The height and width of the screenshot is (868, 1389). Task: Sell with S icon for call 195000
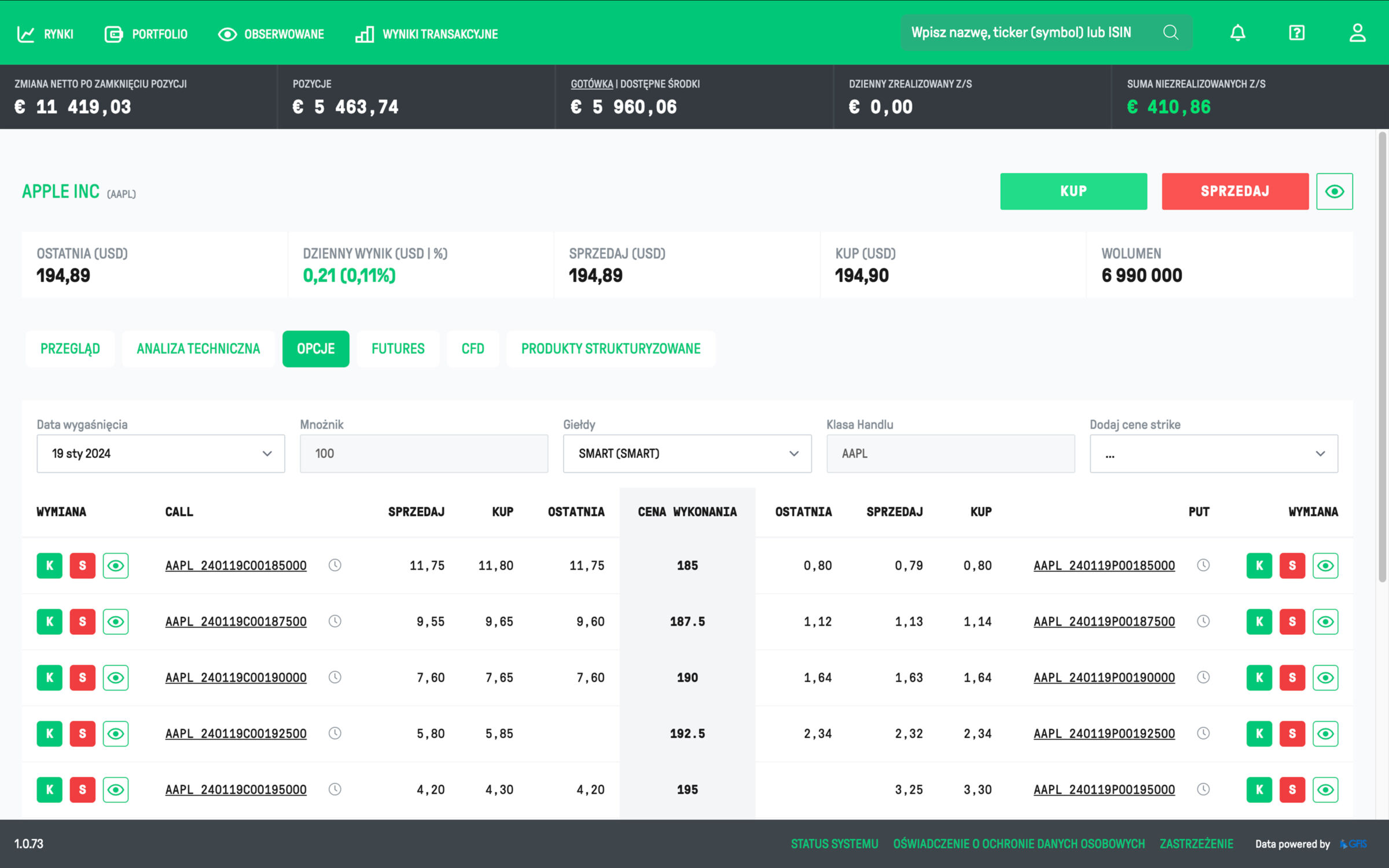tap(83, 790)
